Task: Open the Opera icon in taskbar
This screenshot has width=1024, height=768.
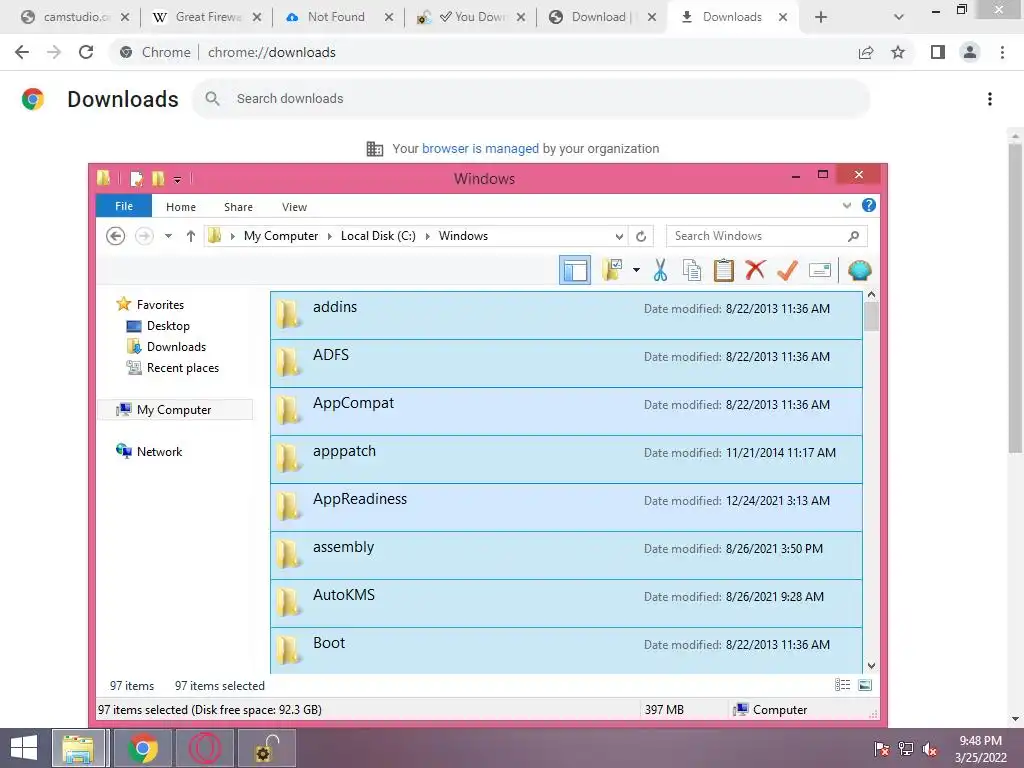Action: point(205,748)
